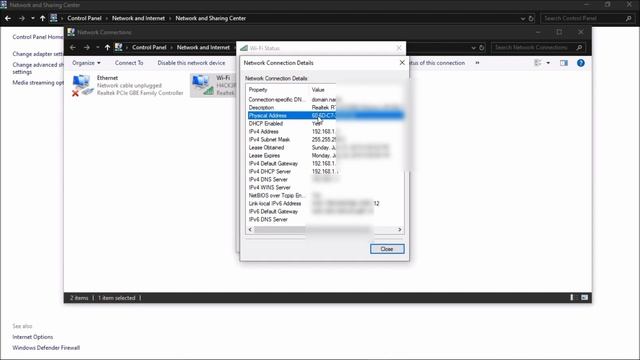
Task: Select the Lease Obtained row
Action: pos(326,147)
